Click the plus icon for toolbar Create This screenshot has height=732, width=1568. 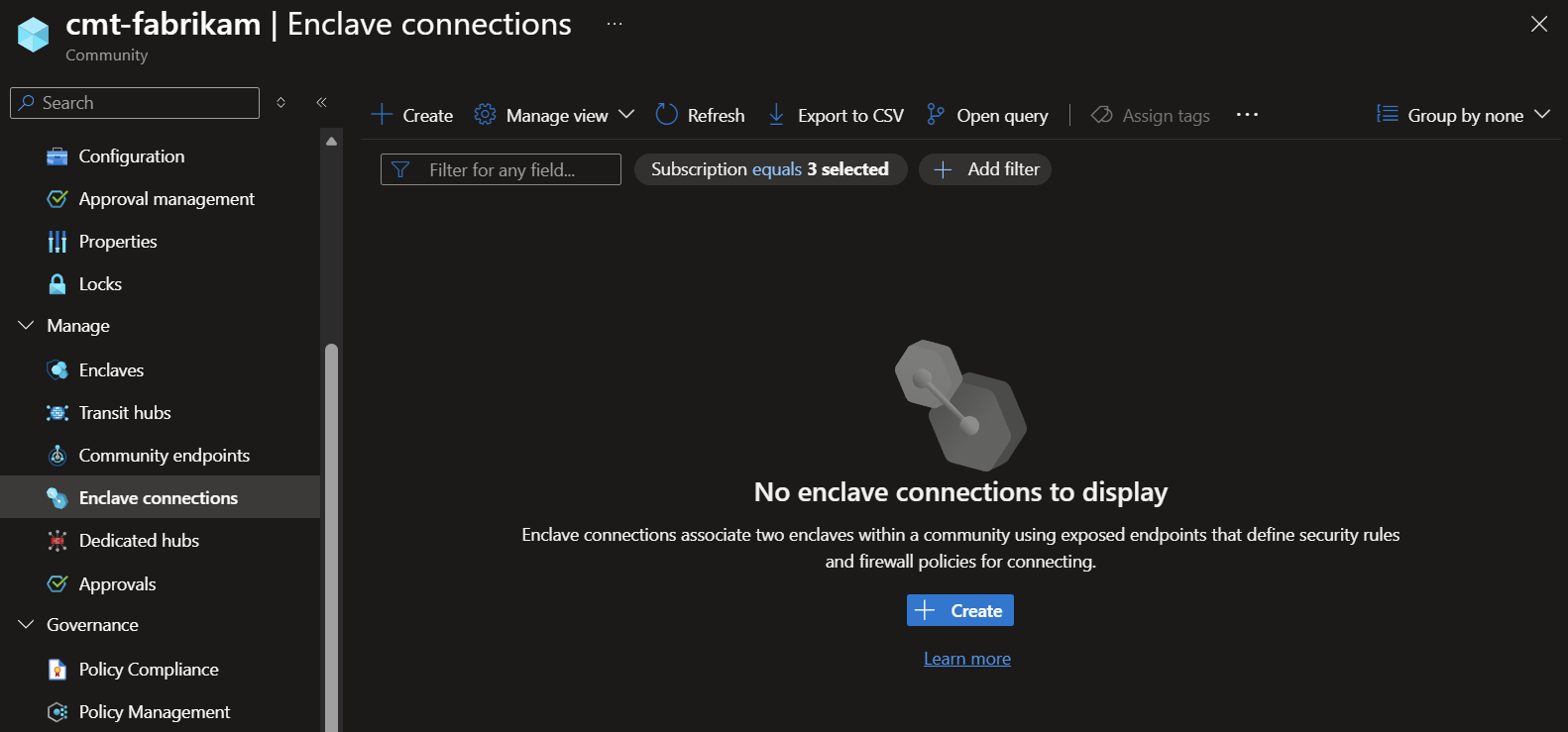pos(382,115)
